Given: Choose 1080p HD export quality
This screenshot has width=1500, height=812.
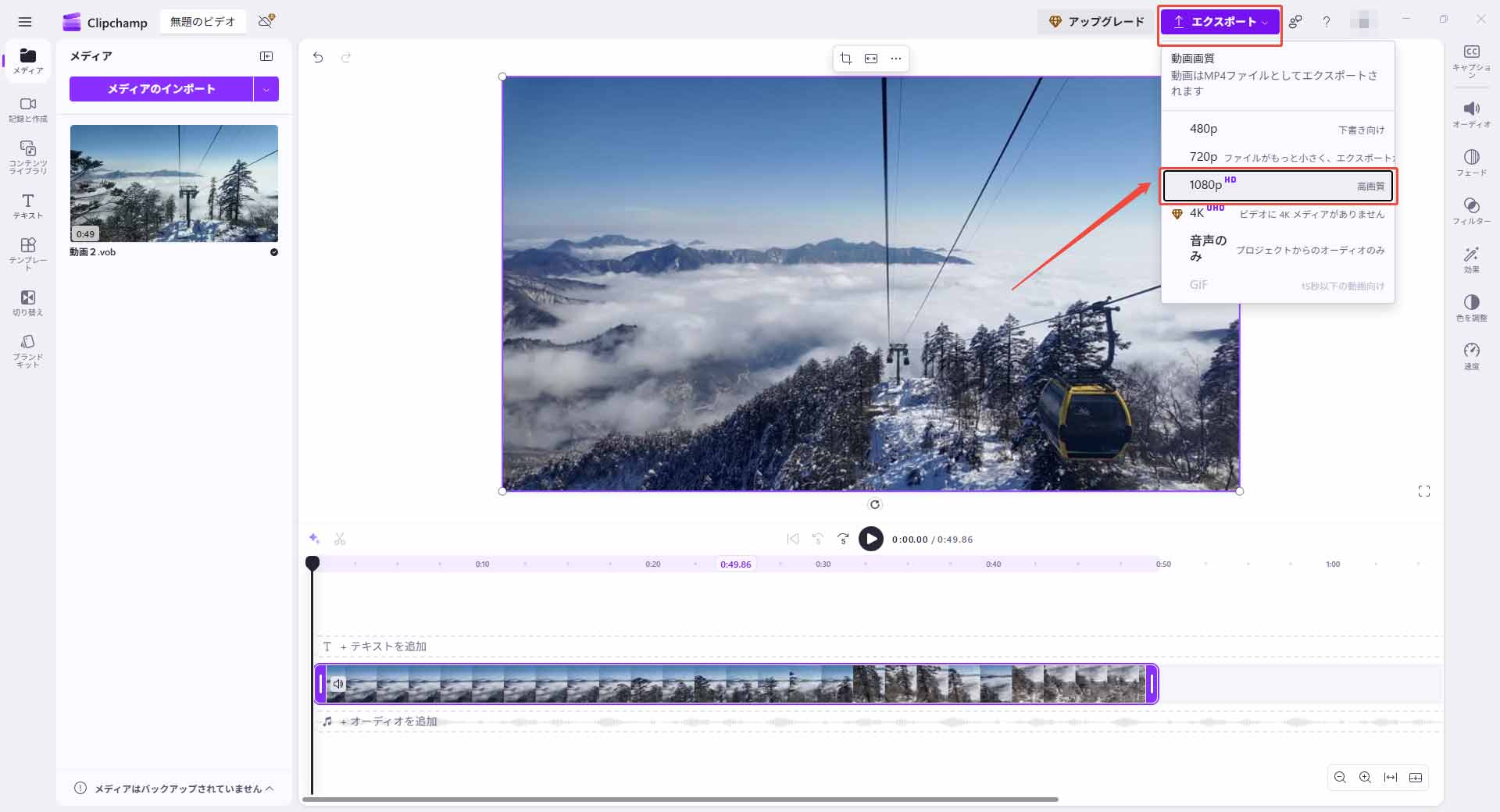Looking at the screenshot, I should [x=1278, y=186].
